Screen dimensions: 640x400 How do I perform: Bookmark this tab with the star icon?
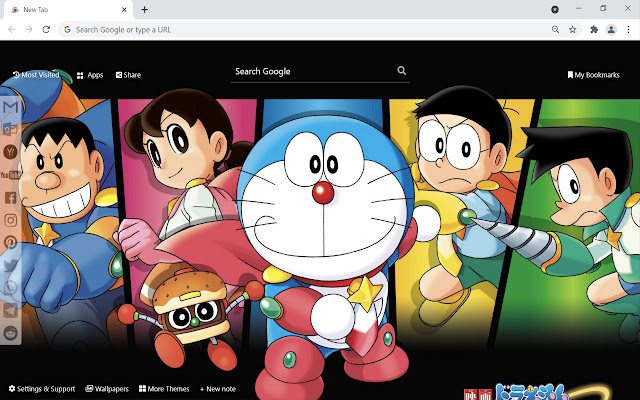573,29
